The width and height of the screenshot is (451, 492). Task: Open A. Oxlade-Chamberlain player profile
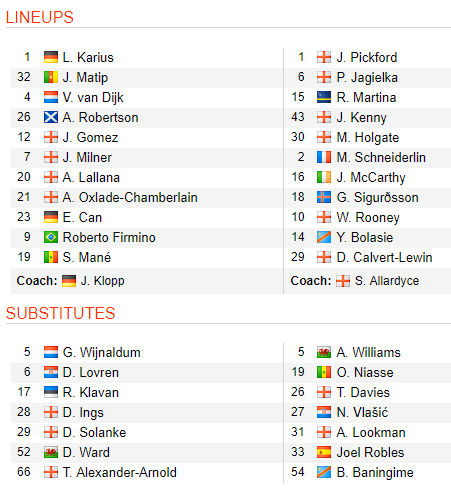coord(130,197)
